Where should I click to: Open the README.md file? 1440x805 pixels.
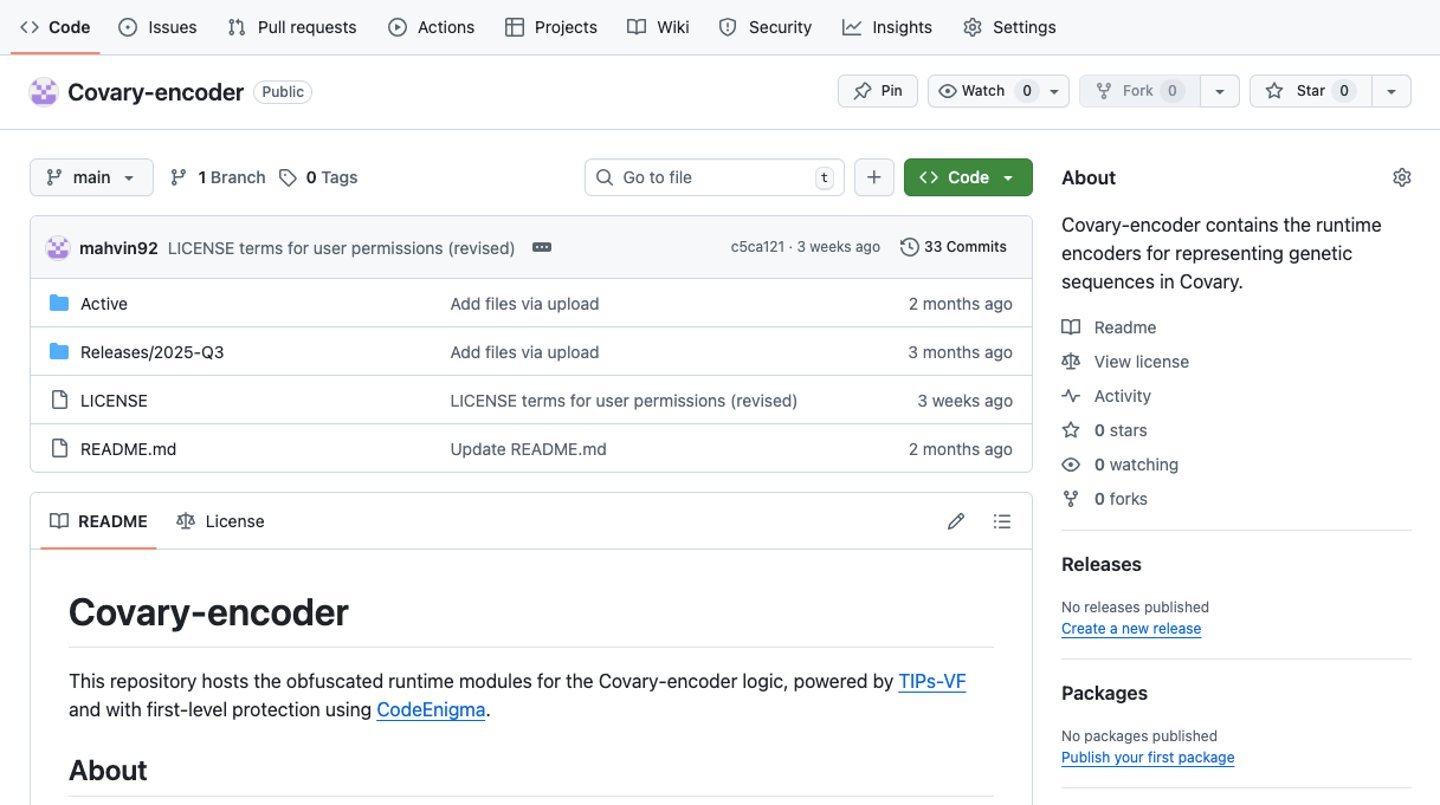click(128, 449)
